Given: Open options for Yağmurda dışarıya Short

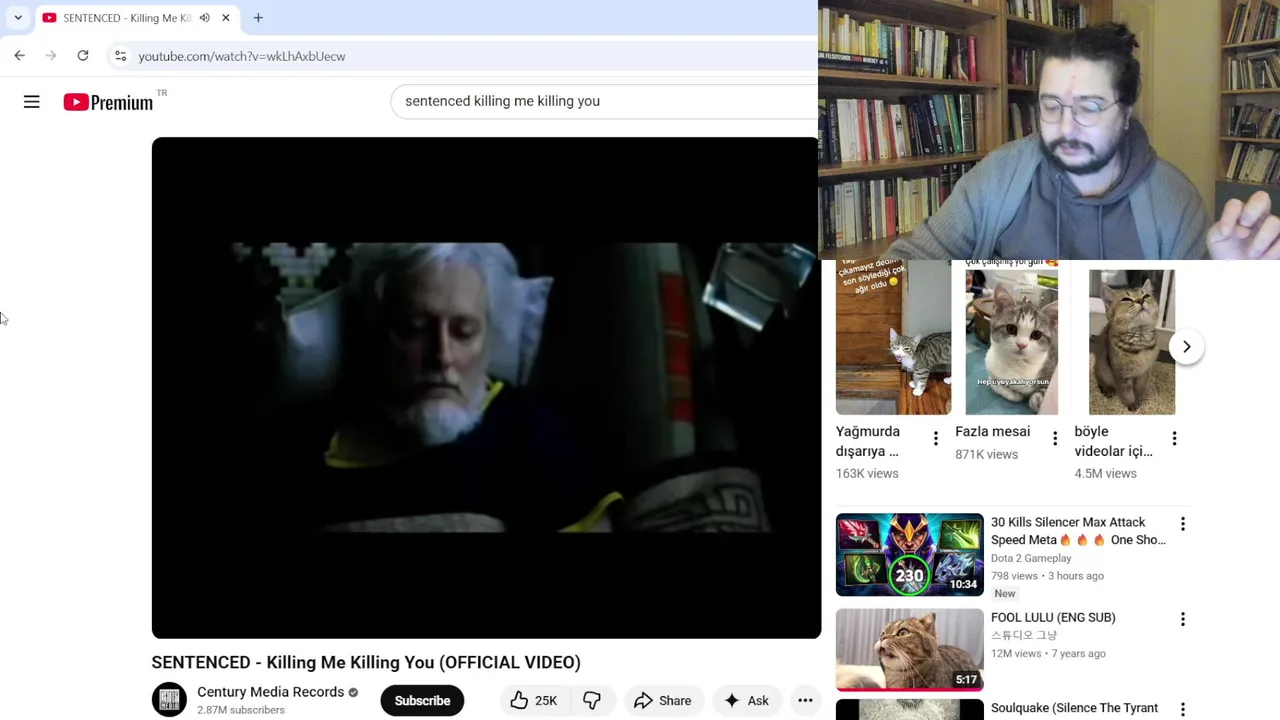Looking at the screenshot, I should 935,439.
